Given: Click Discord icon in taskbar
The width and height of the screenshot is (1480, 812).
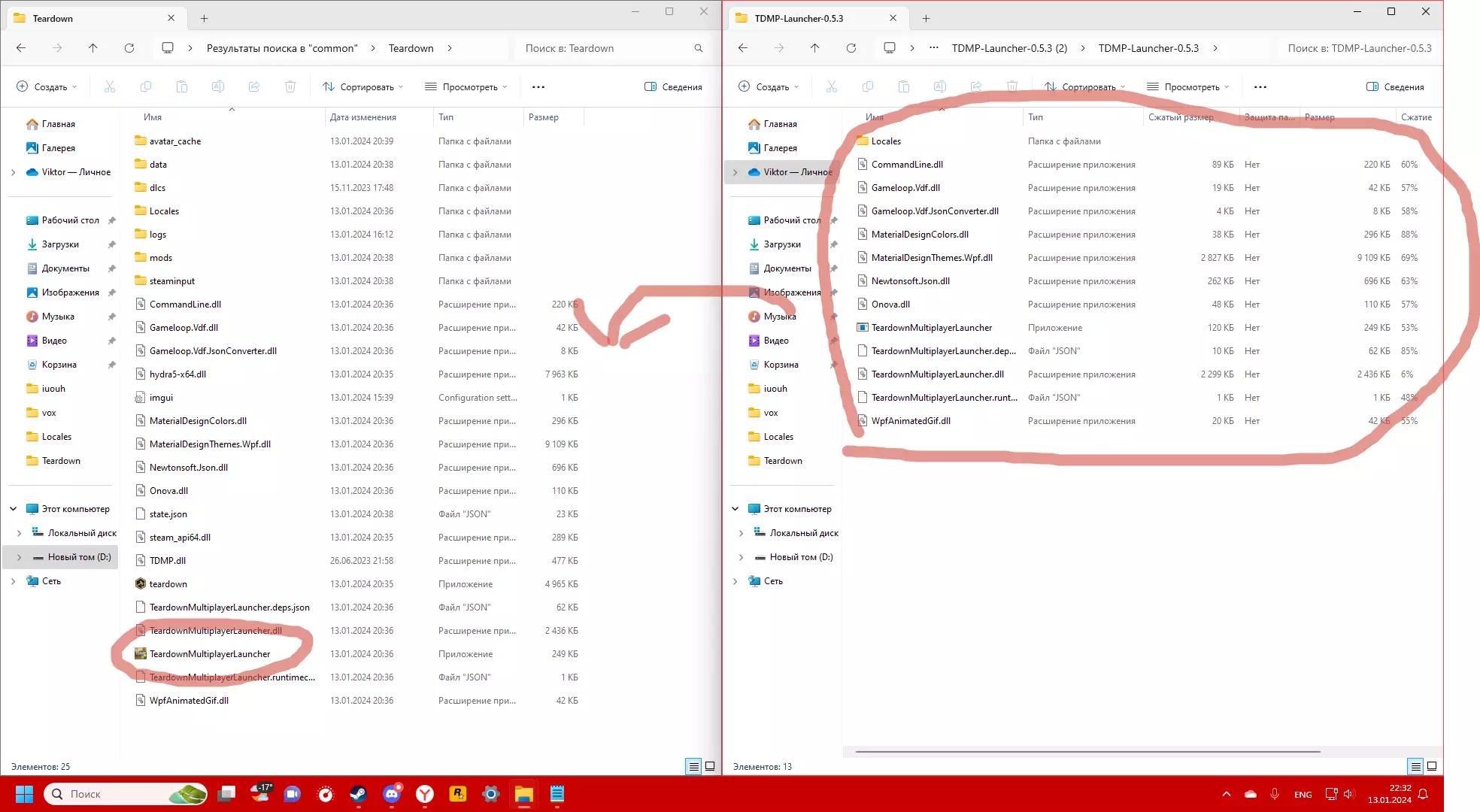Looking at the screenshot, I should (392, 794).
